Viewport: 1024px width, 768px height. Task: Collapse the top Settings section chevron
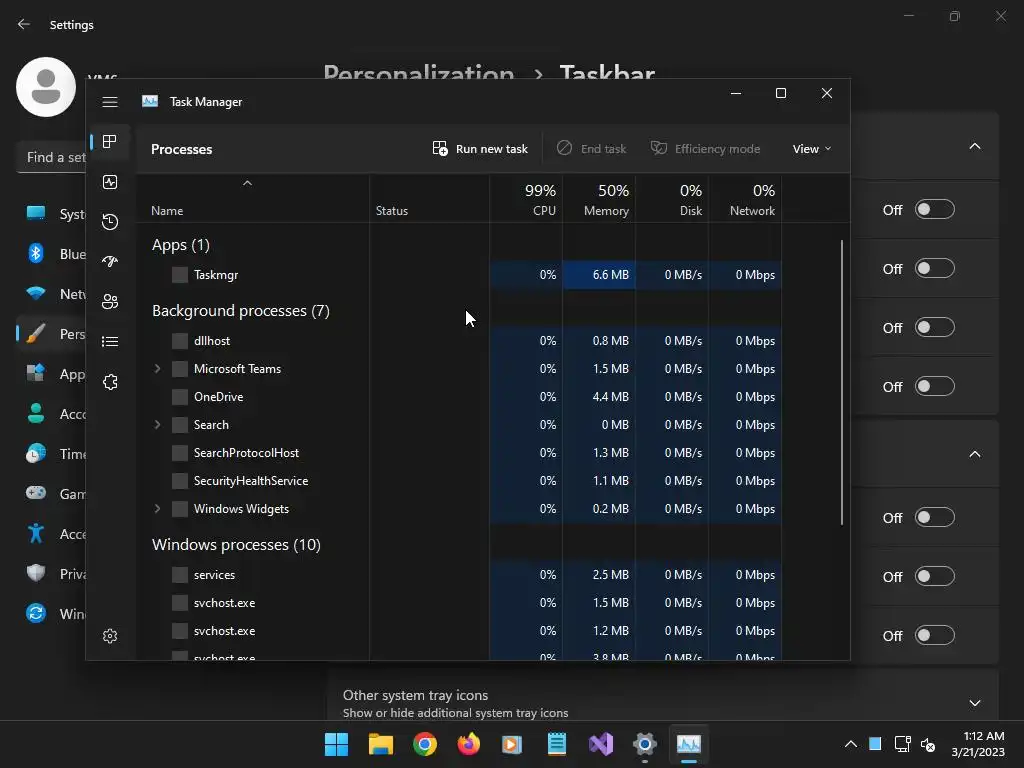[x=975, y=146]
